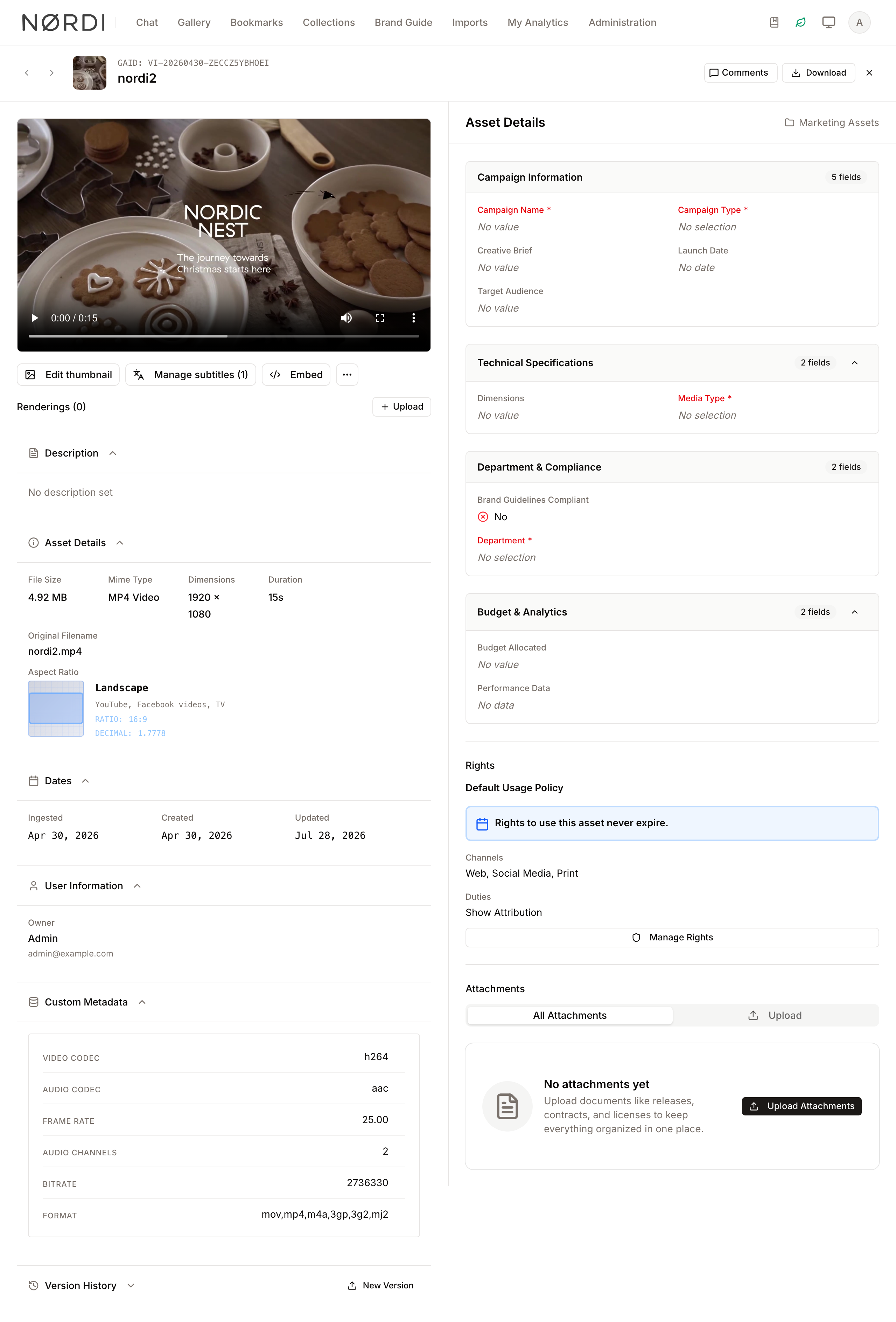The height and width of the screenshot is (1322, 896).
Task: Open the Brand Guide page
Action: coord(403,22)
